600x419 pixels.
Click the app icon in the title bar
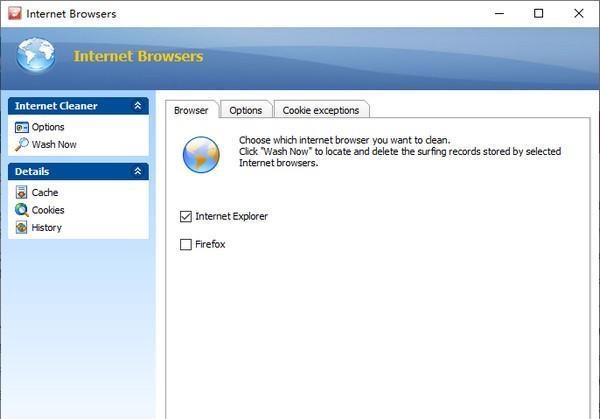15,13
